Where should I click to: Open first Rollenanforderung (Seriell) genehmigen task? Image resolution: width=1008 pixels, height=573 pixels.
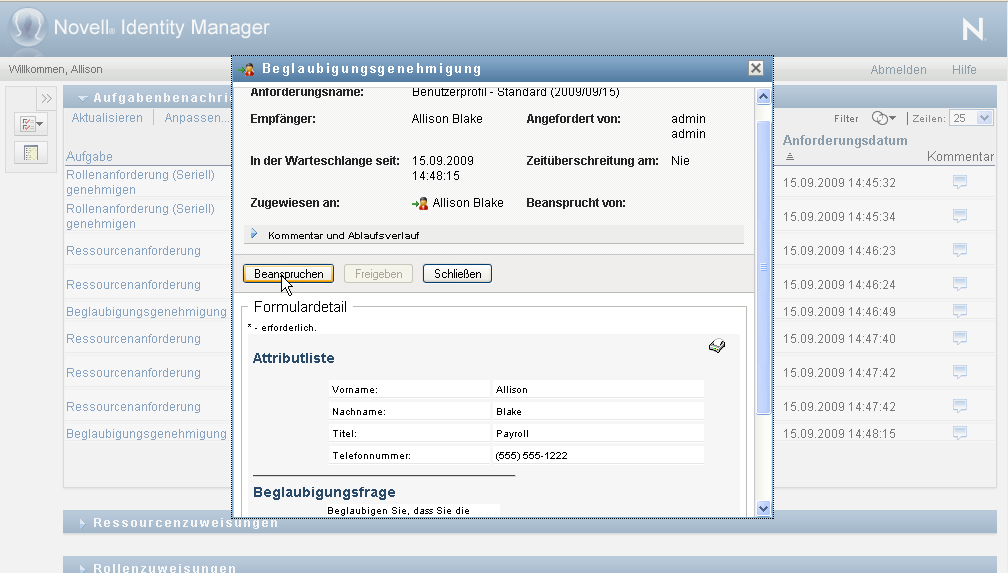coord(140,182)
